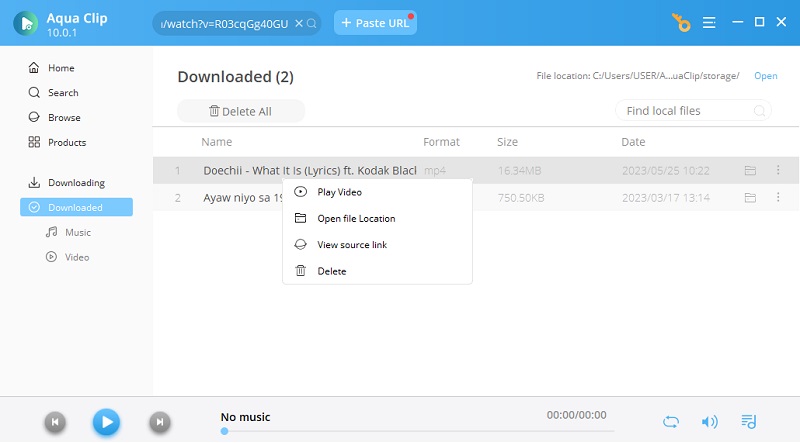Open the hamburger menu icon
The width and height of the screenshot is (800, 443).
point(709,22)
